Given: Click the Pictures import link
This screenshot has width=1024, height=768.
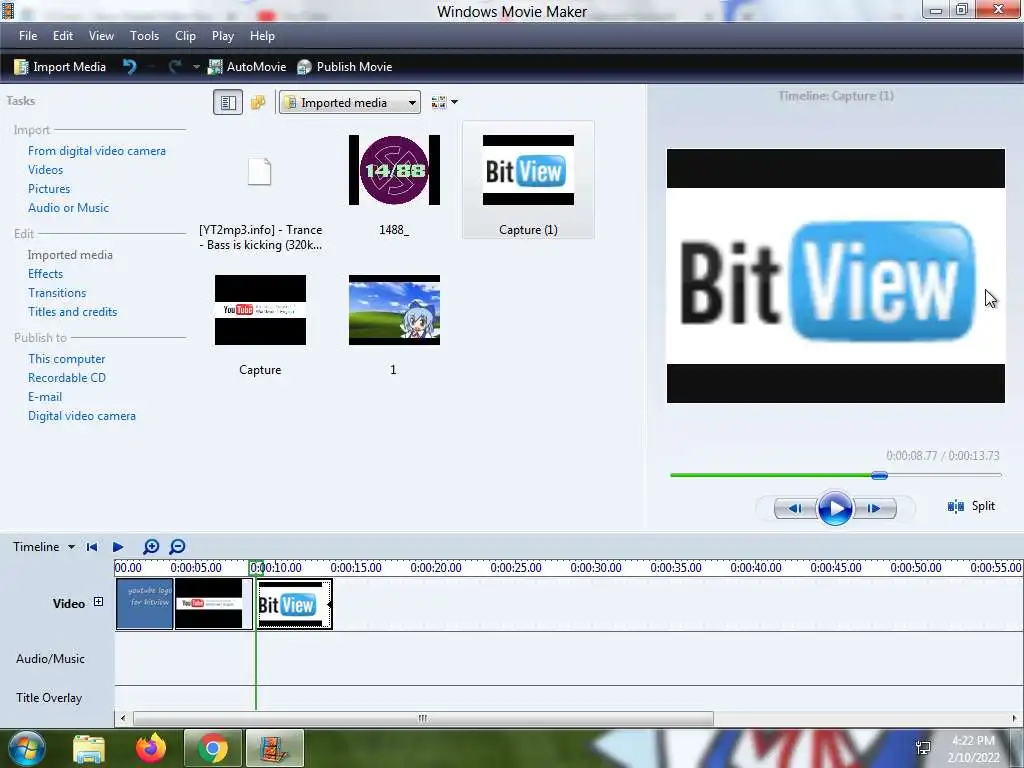Looking at the screenshot, I should (49, 189).
